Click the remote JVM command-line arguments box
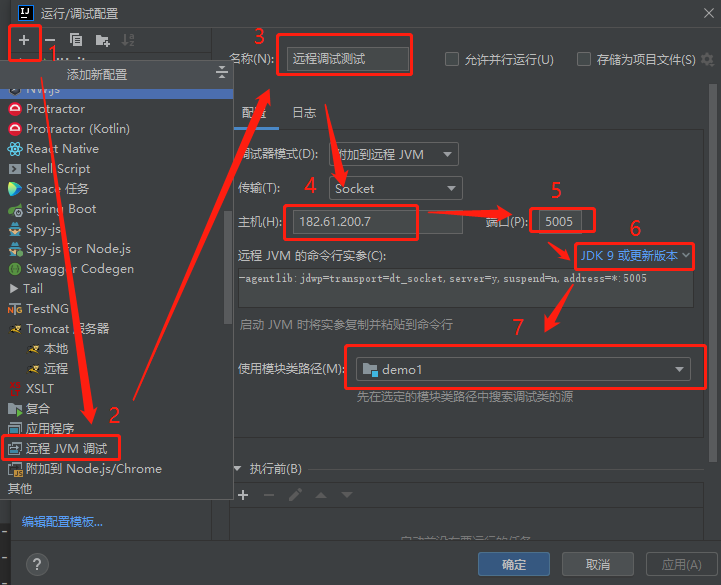Image resolution: width=721 pixels, height=585 pixels. click(x=465, y=288)
